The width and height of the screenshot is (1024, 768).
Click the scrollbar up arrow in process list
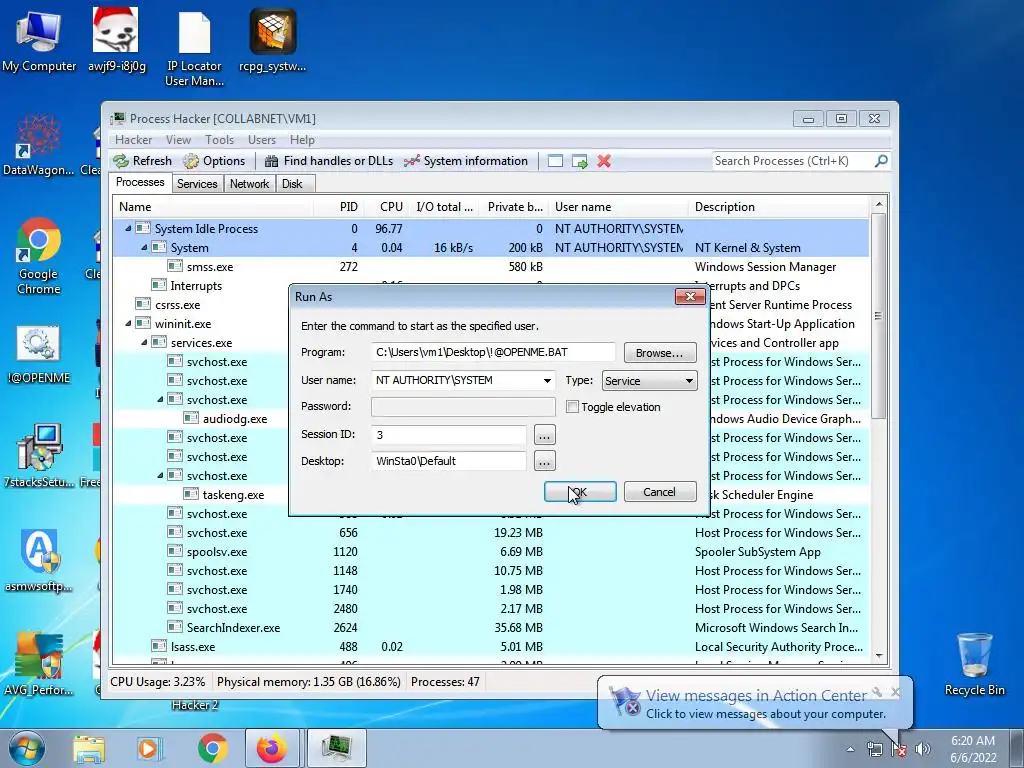[878, 205]
